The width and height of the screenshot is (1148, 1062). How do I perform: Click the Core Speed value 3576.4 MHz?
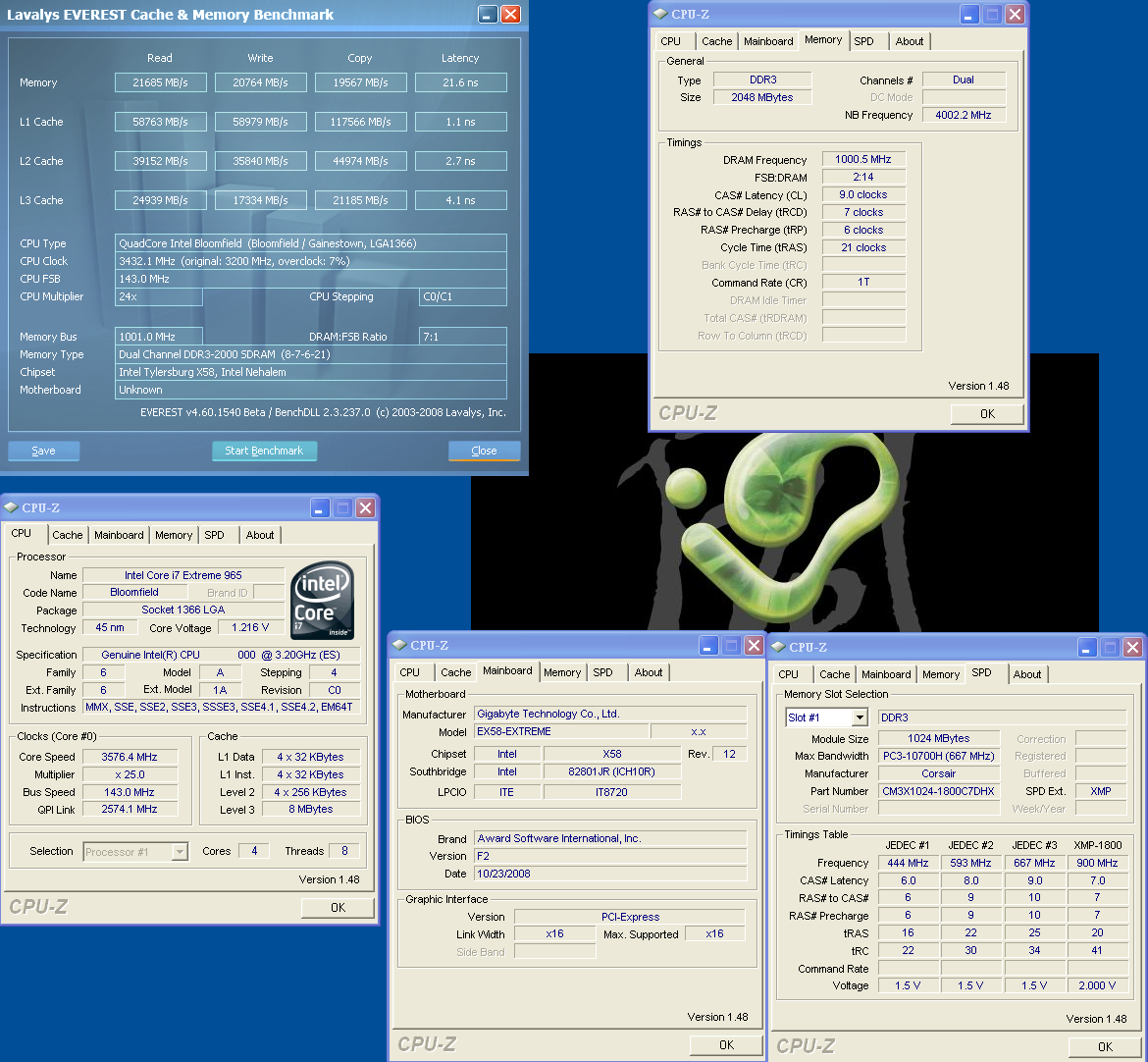(129, 757)
